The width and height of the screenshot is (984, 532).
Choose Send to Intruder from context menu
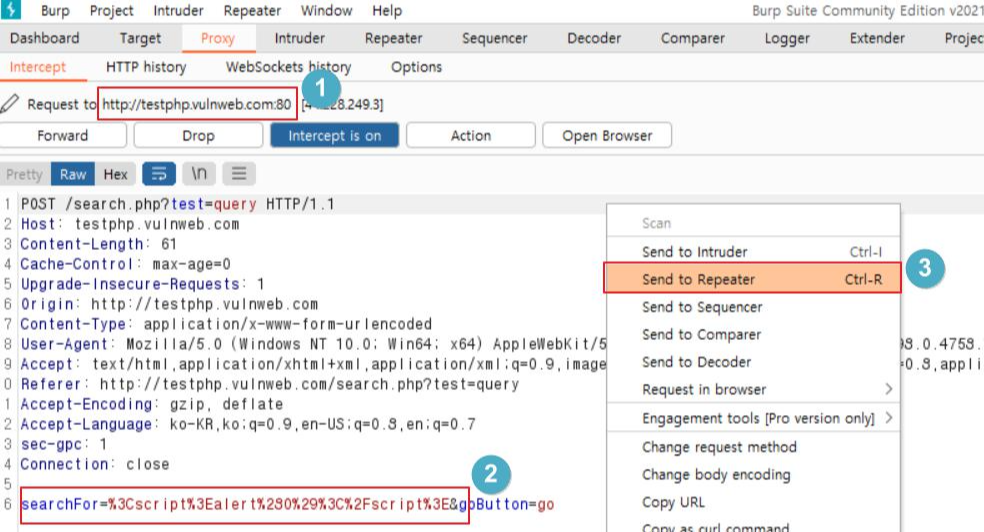point(753,252)
